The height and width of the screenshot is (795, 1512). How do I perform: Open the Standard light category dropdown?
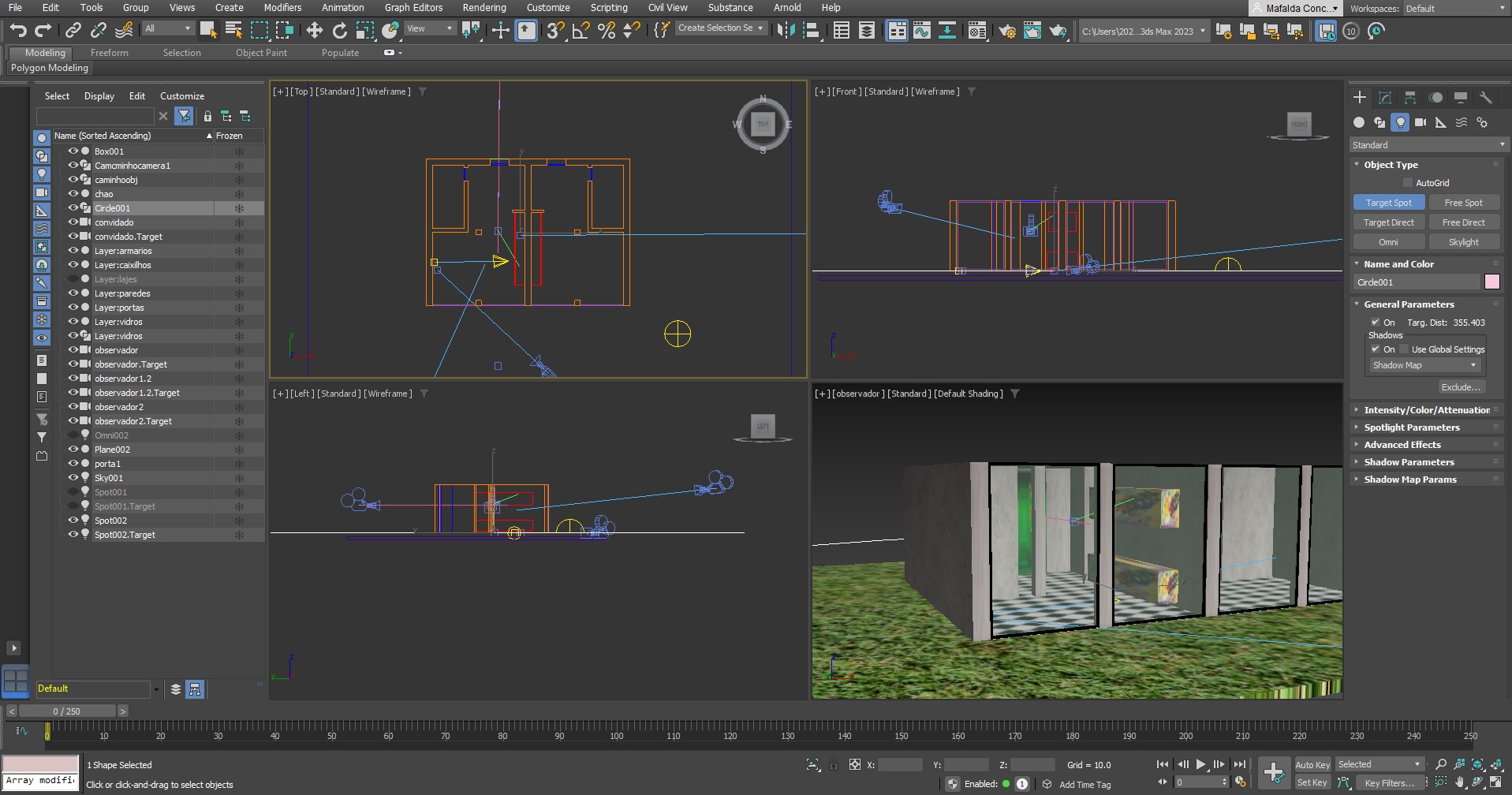(1428, 145)
